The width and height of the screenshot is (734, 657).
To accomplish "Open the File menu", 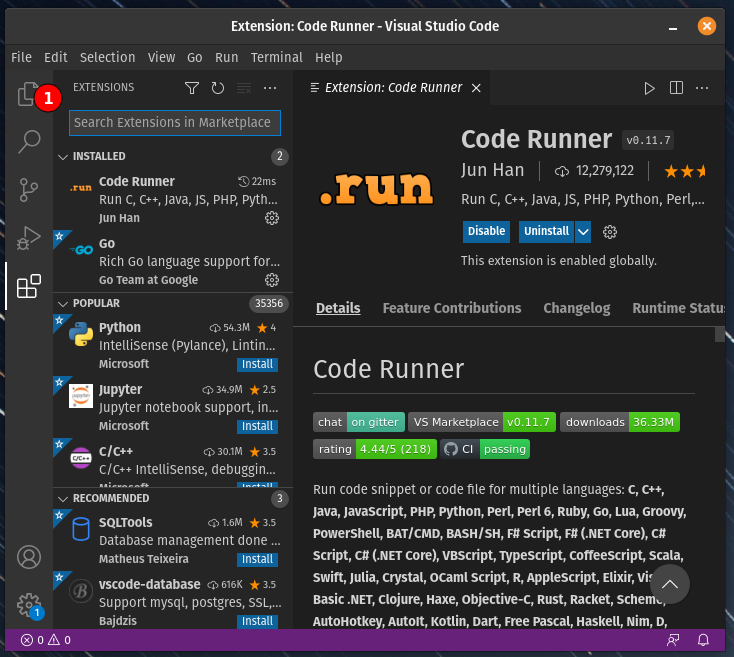I will [x=22, y=57].
